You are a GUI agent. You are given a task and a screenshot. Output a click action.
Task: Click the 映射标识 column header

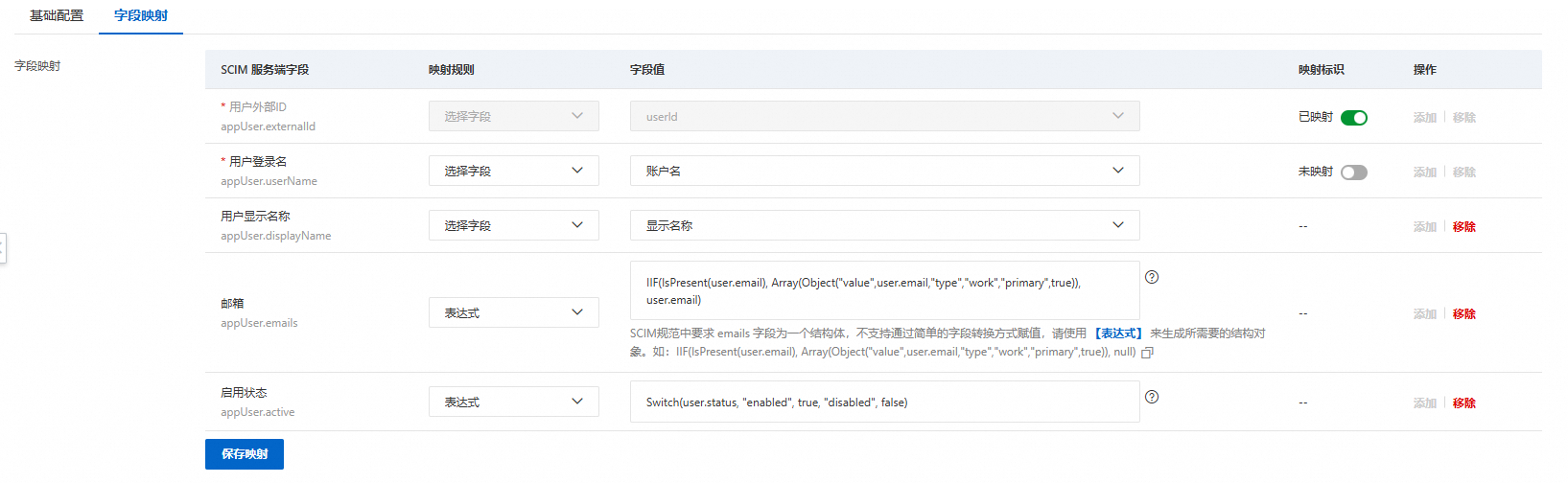click(x=1322, y=70)
